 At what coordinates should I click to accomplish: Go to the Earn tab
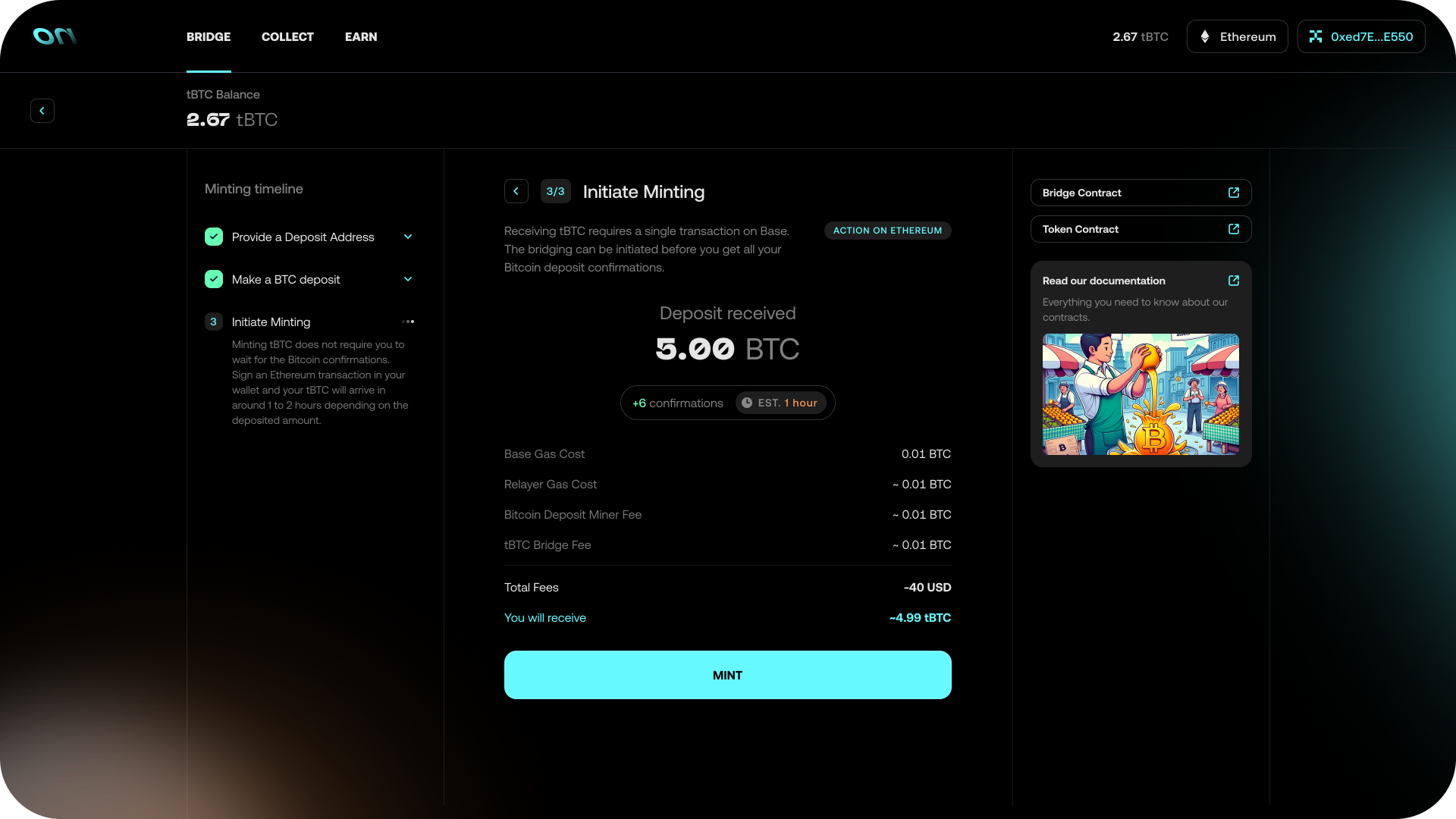[361, 36]
